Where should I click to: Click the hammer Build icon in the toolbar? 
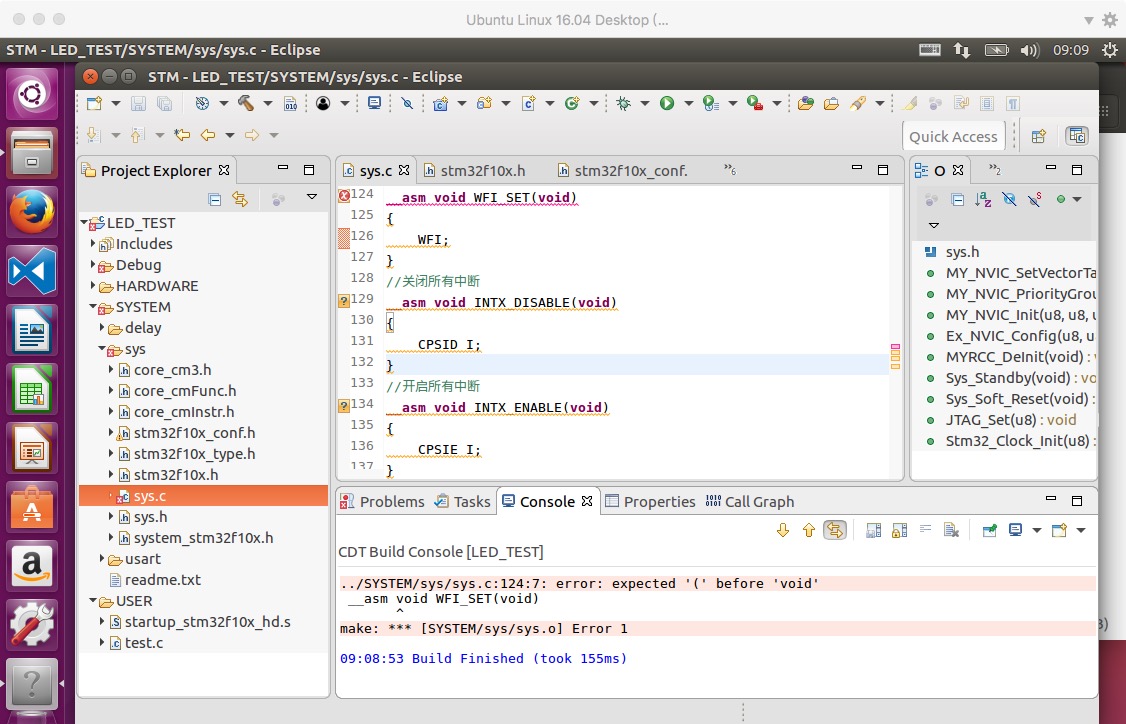pos(246,103)
